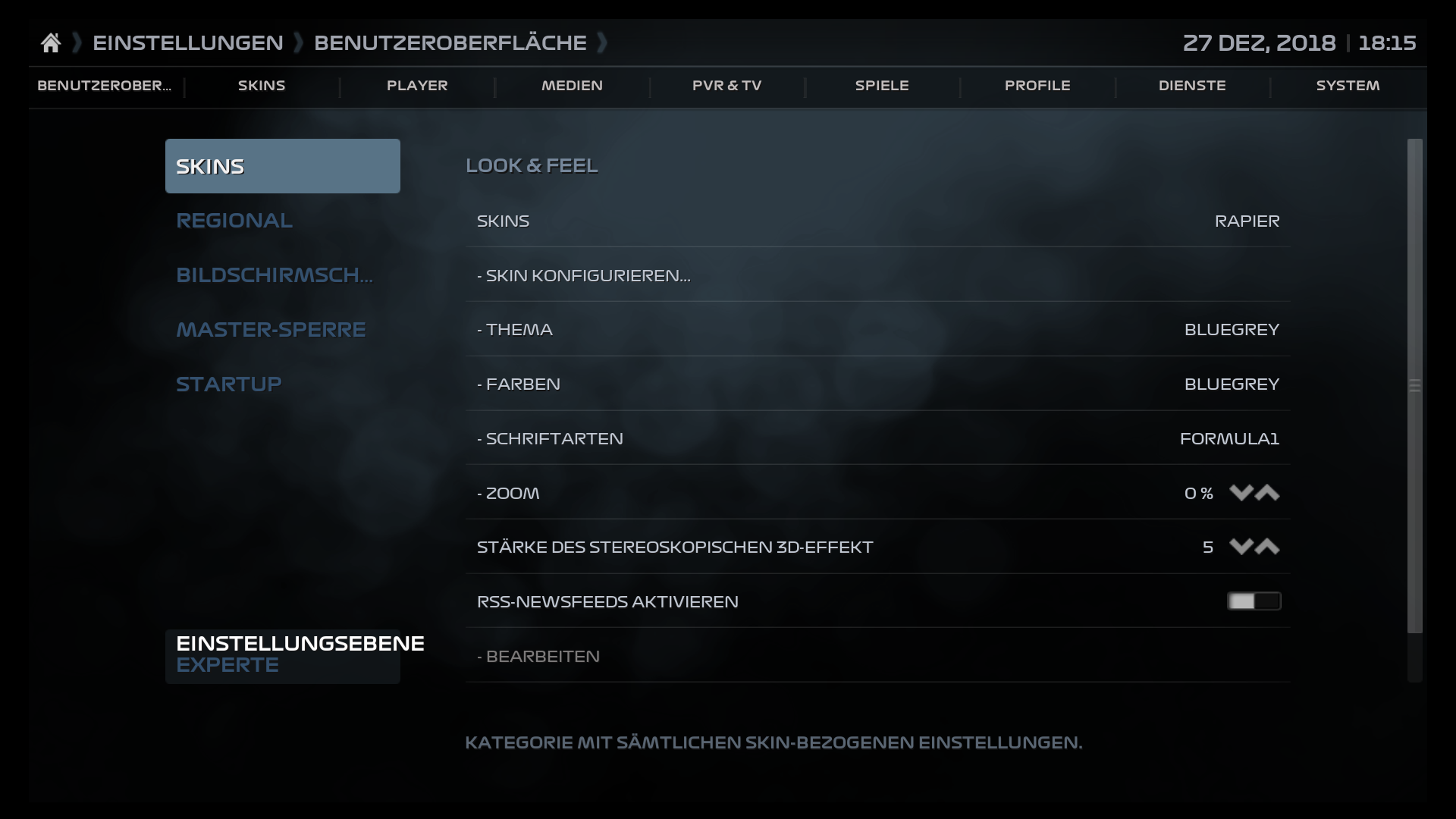
Task: Change Einstellungsebene from Experte
Action: click(281, 654)
